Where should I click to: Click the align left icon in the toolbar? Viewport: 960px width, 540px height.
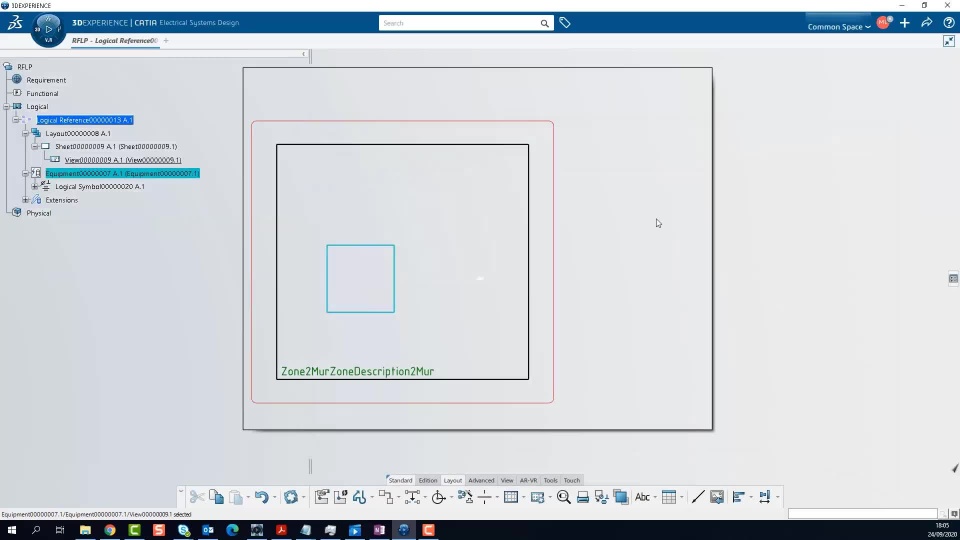pyautogui.click(x=738, y=497)
